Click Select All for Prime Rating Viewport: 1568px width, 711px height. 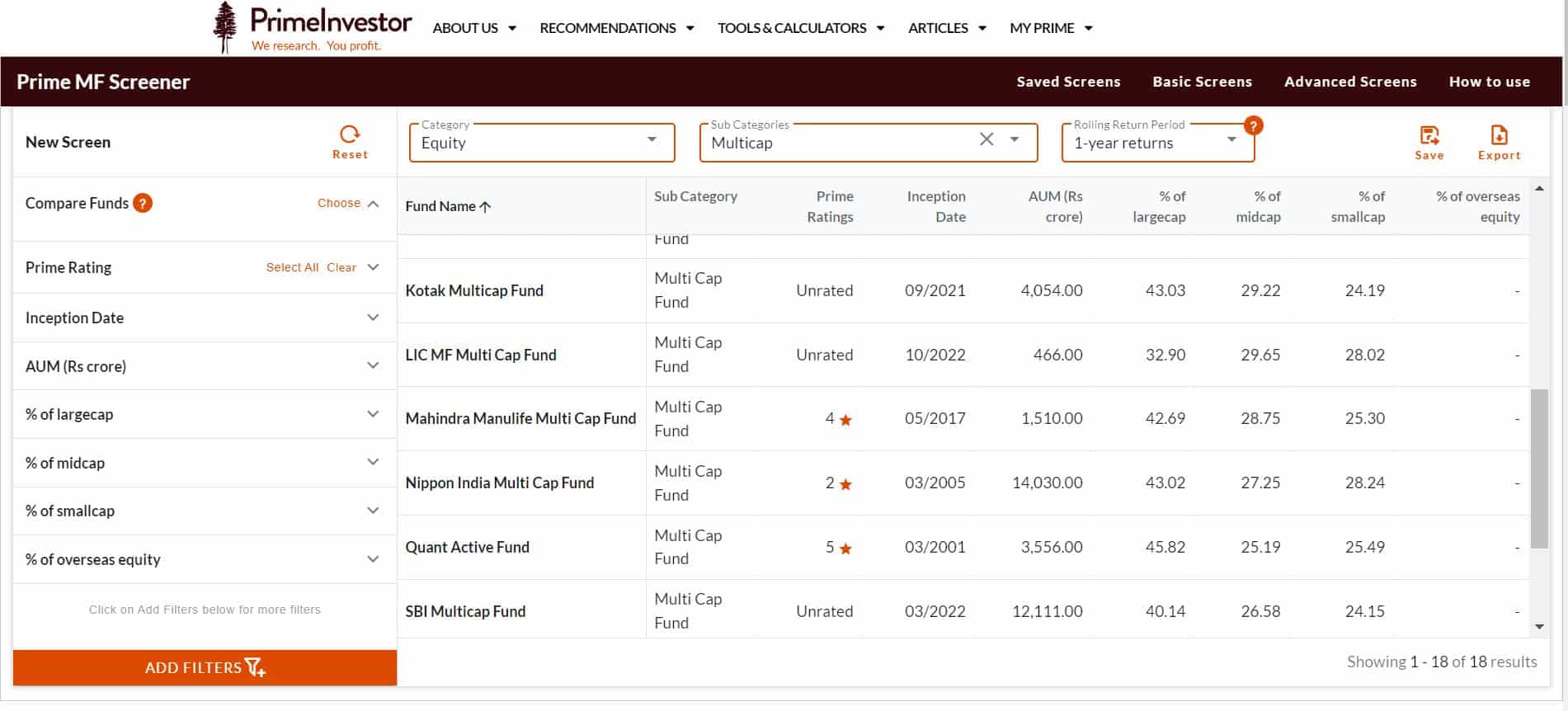[x=292, y=267]
